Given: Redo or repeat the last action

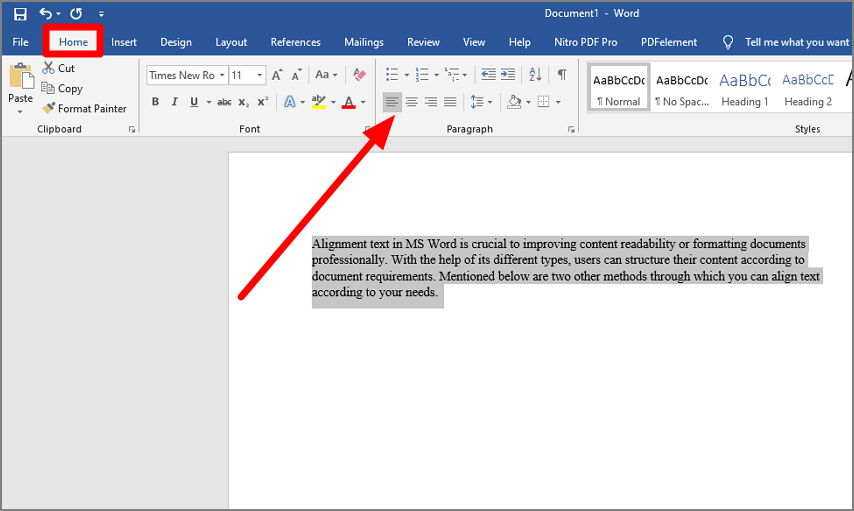Looking at the screenshot, I should [76, 14].
